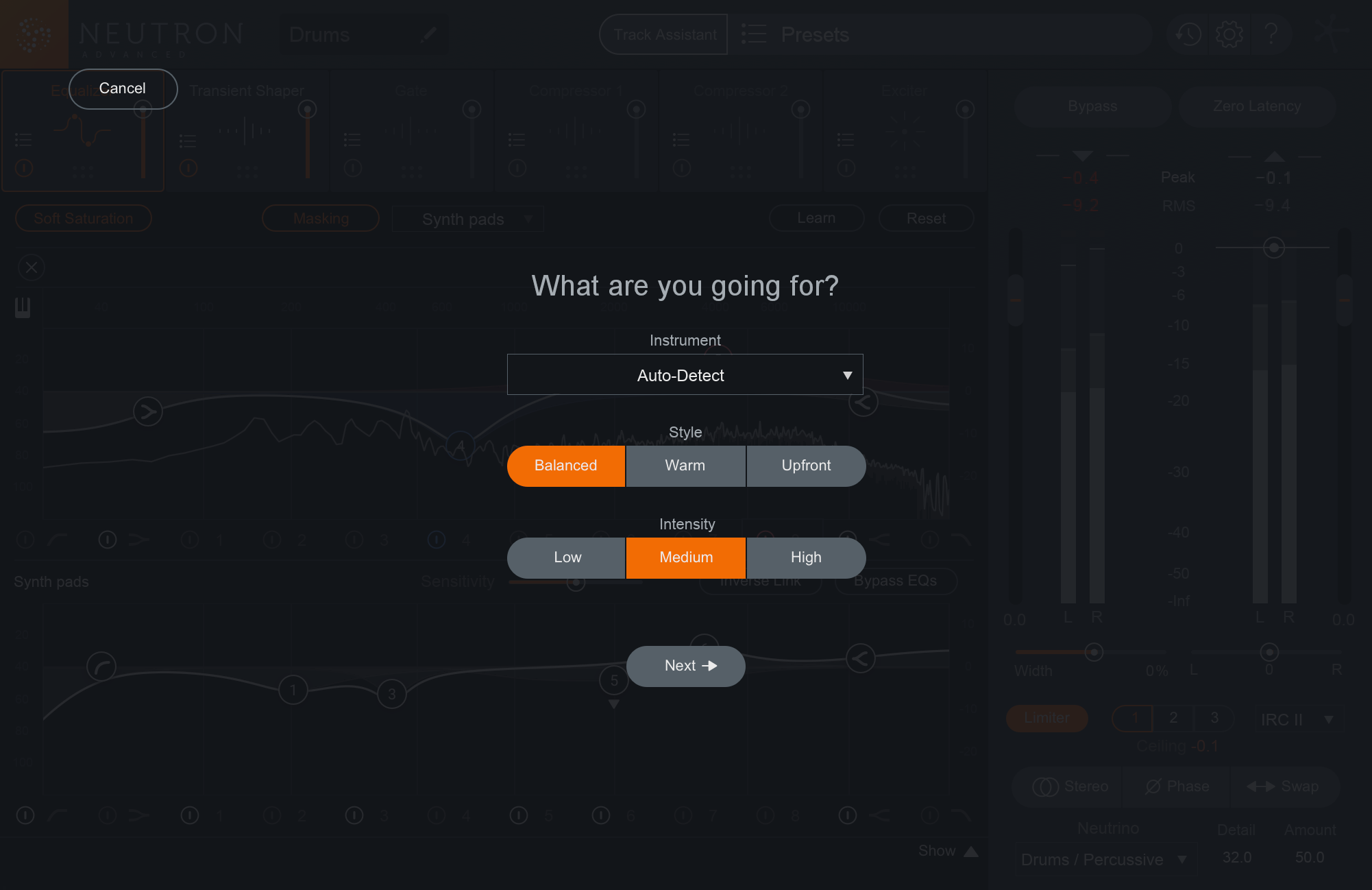Image resolution: width=1372 pixels, height=890 pixels.
Task: Cancel the Track Assistant wizard
Action: [122, 88]
